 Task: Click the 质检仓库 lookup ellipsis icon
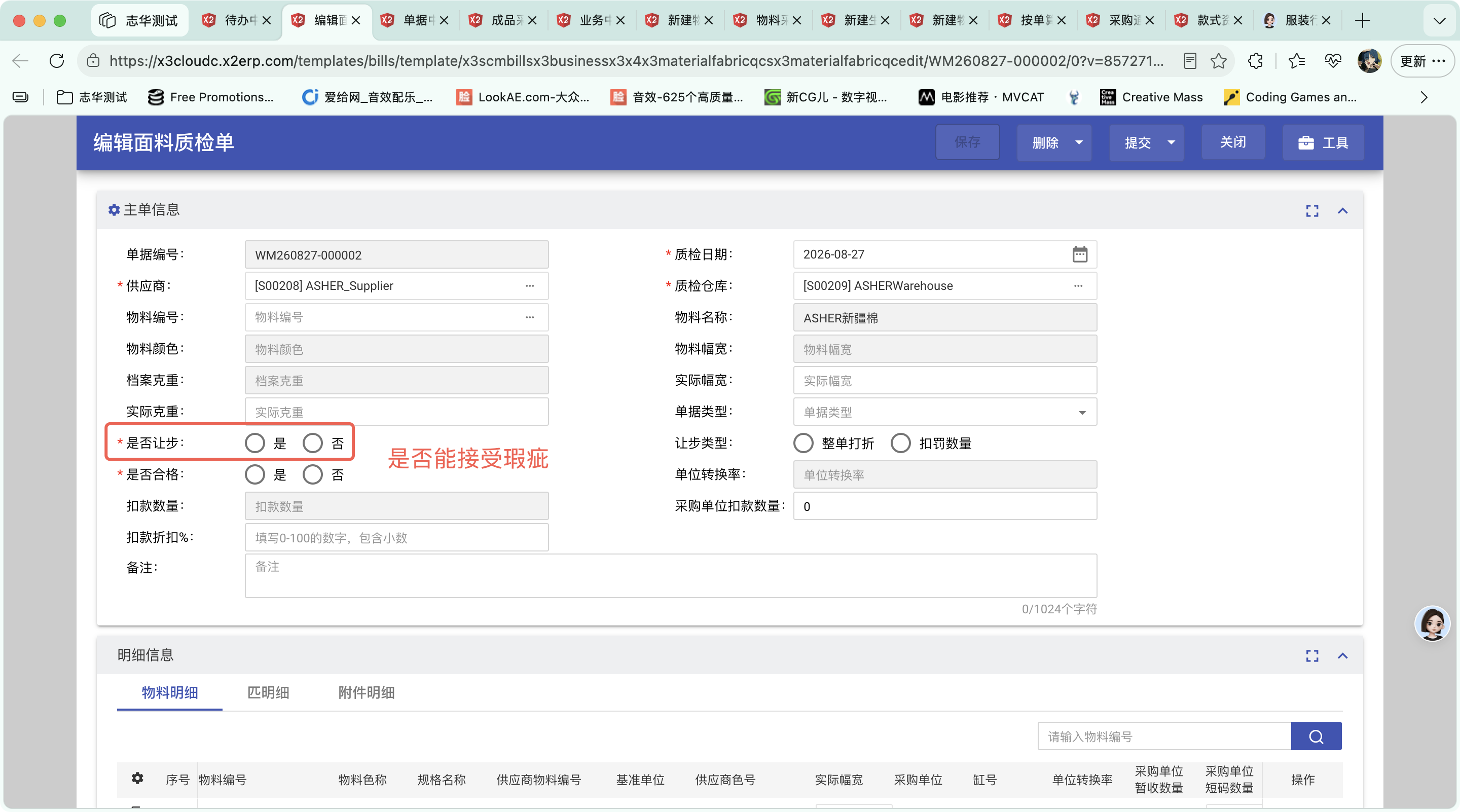(x=1078, y=285)
